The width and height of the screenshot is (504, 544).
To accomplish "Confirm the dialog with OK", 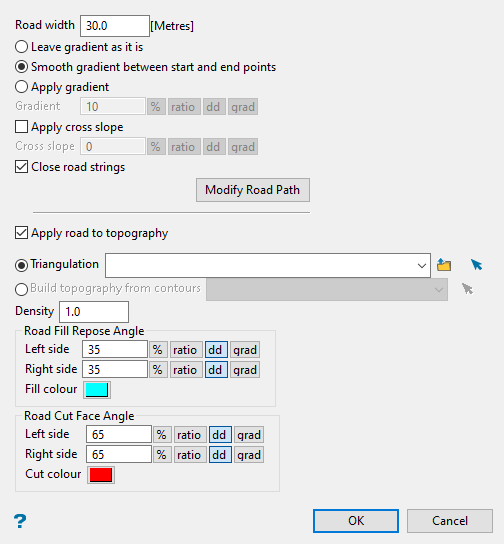I will tap(356, 521).
